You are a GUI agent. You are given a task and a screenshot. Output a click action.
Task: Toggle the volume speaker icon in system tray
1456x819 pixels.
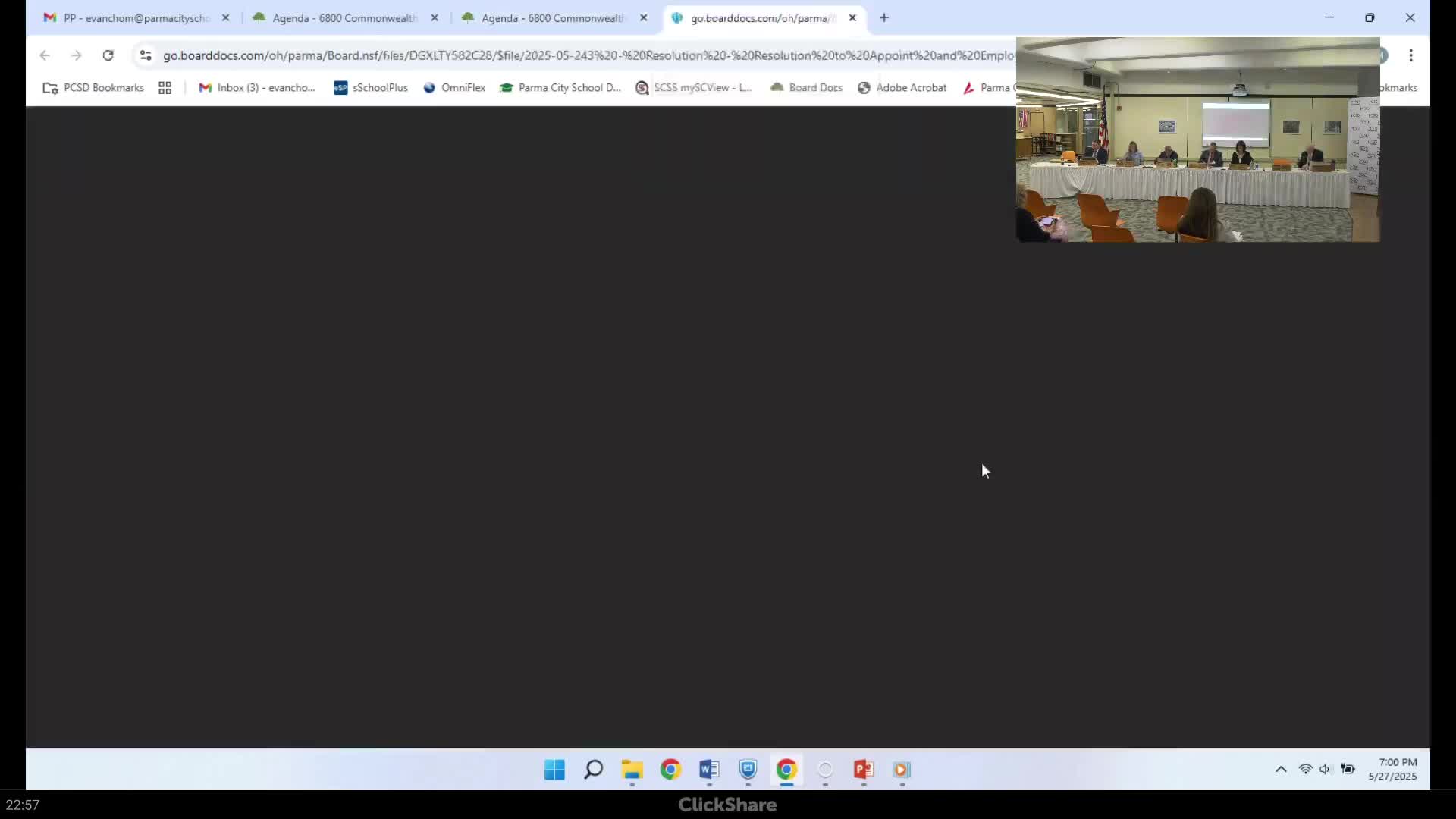[x=1325, y=769]
